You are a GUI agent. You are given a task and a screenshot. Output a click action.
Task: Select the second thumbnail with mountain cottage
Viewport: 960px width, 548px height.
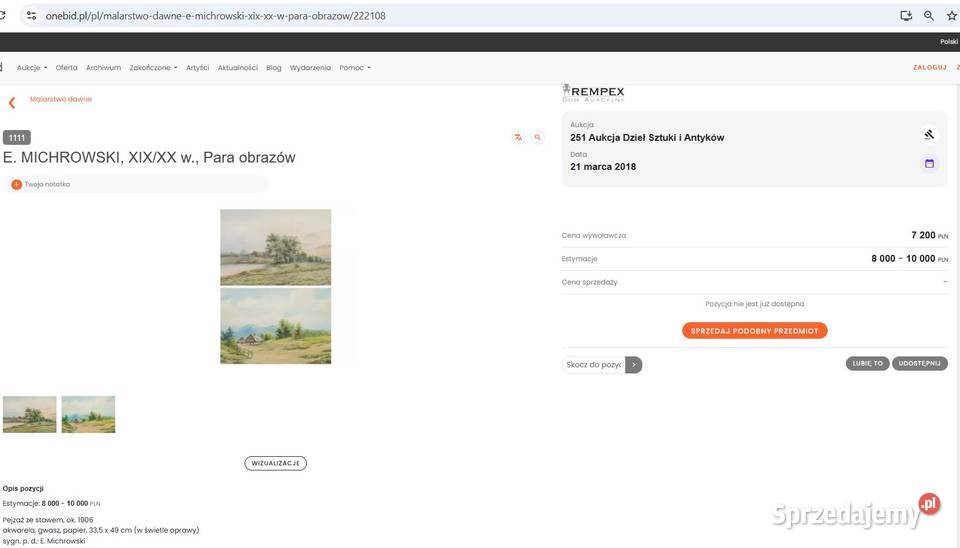(88, 415)
